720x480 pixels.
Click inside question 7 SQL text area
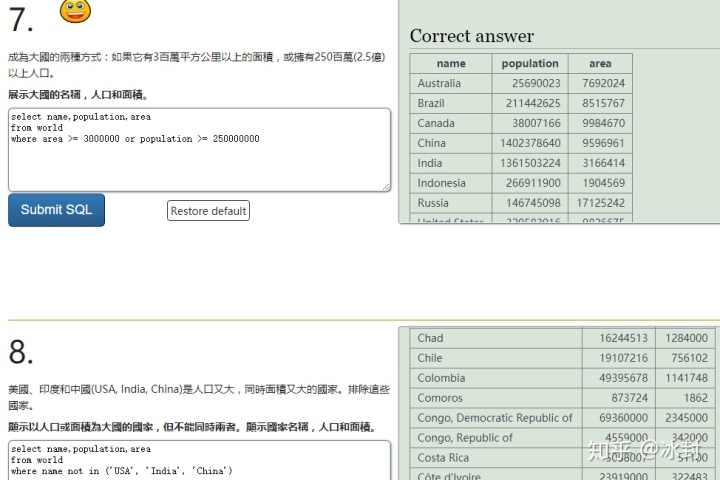pyautogui.click(x=199, y=150)
